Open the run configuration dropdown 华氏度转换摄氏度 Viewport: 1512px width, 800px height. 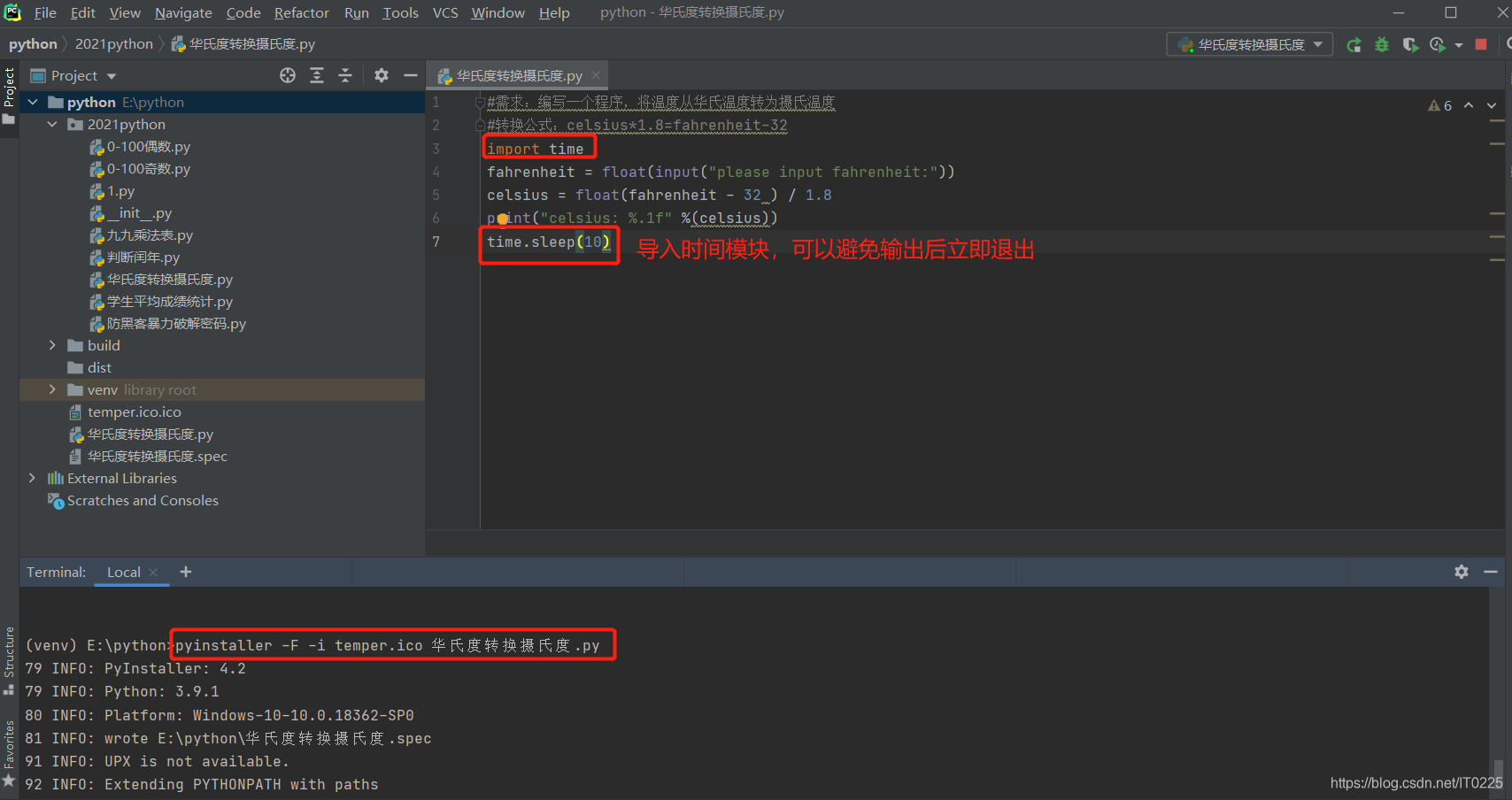coord(1250,44)
